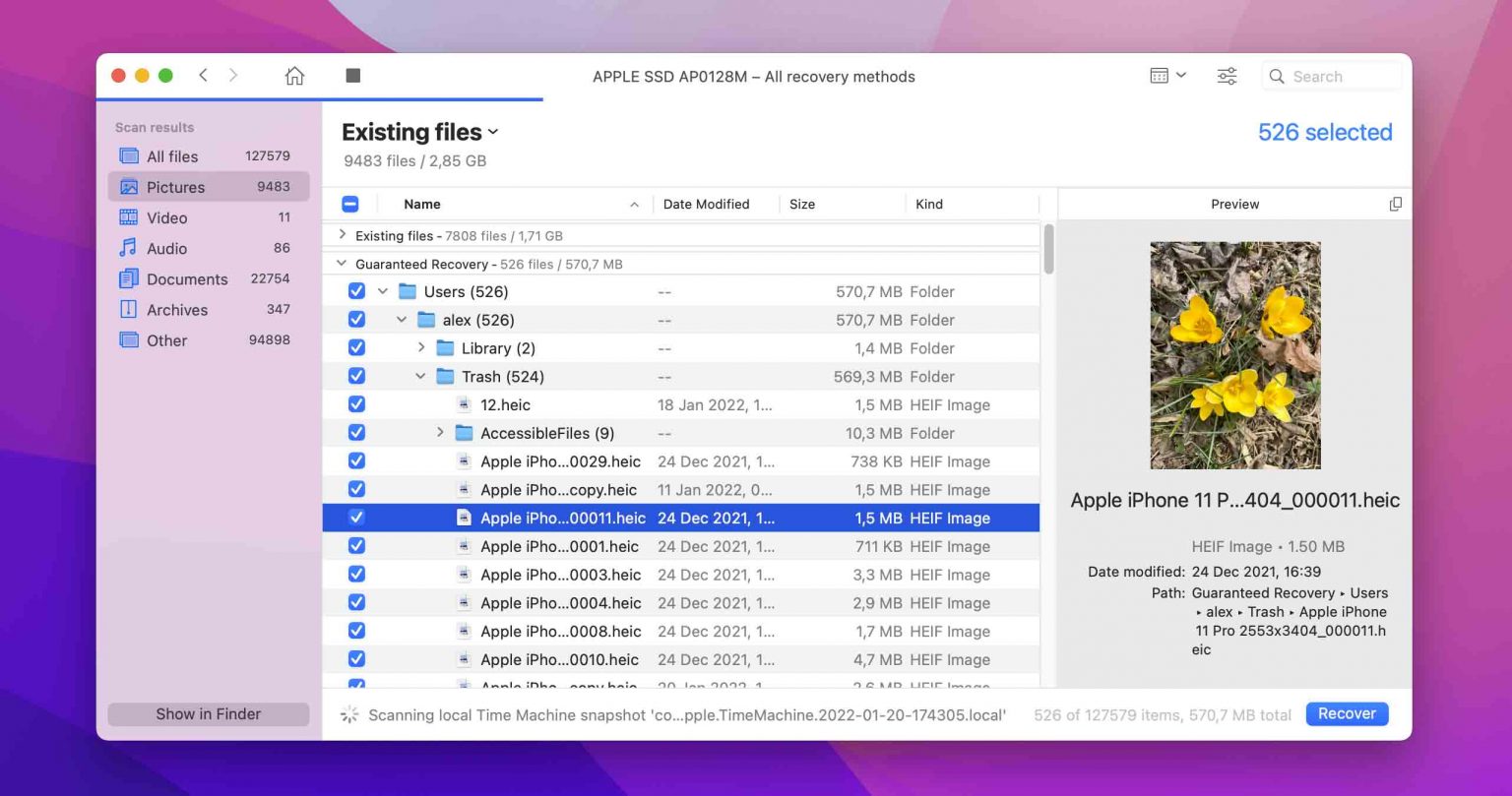Collapse the Guaranteed Recovery section
Image resolution: width=1512 pixels, height=796 pixels.
point(341,264)
